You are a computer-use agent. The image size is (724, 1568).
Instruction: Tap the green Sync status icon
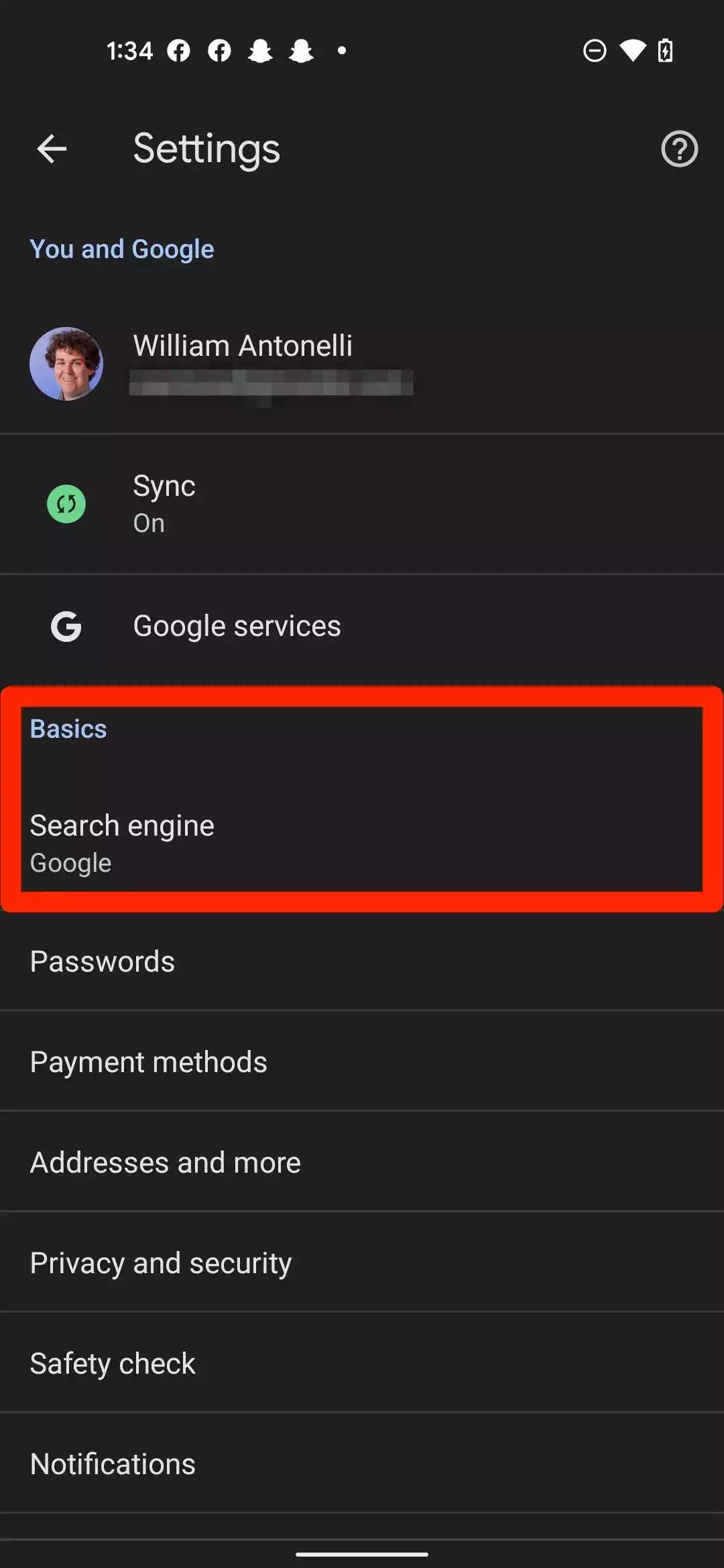coord(66,504)
